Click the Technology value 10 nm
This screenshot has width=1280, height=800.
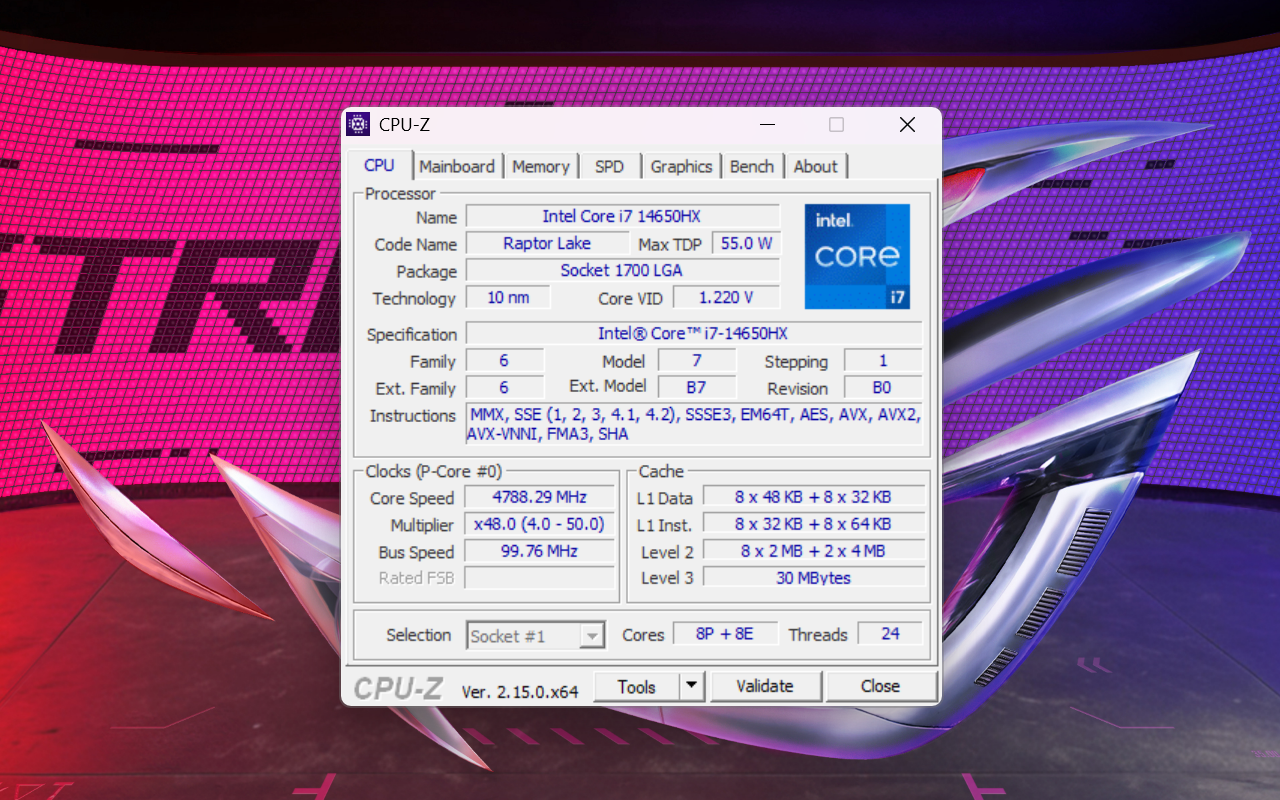pyautogui.click(x=509, y=297)
